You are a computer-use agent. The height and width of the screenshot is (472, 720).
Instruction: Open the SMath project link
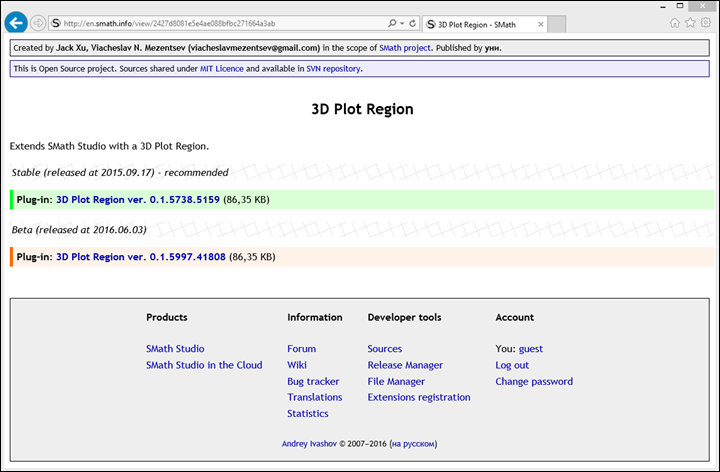[407, 47]
